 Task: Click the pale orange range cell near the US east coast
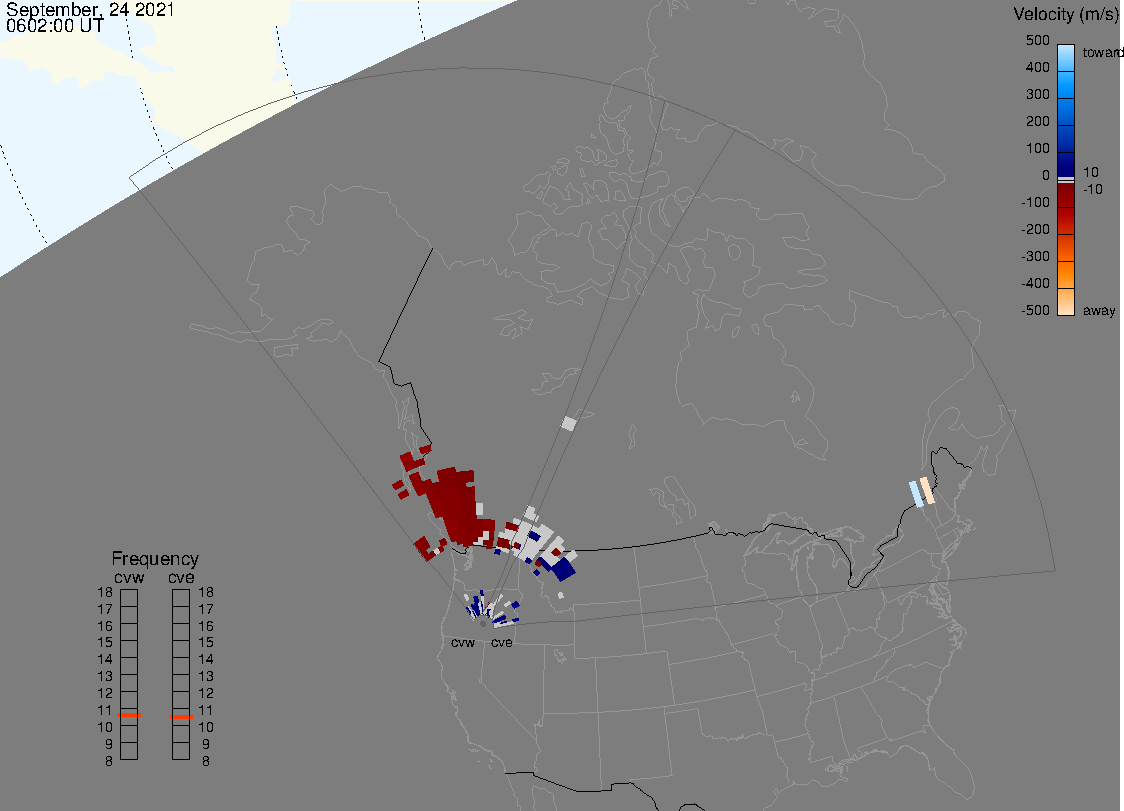(928, 490)
